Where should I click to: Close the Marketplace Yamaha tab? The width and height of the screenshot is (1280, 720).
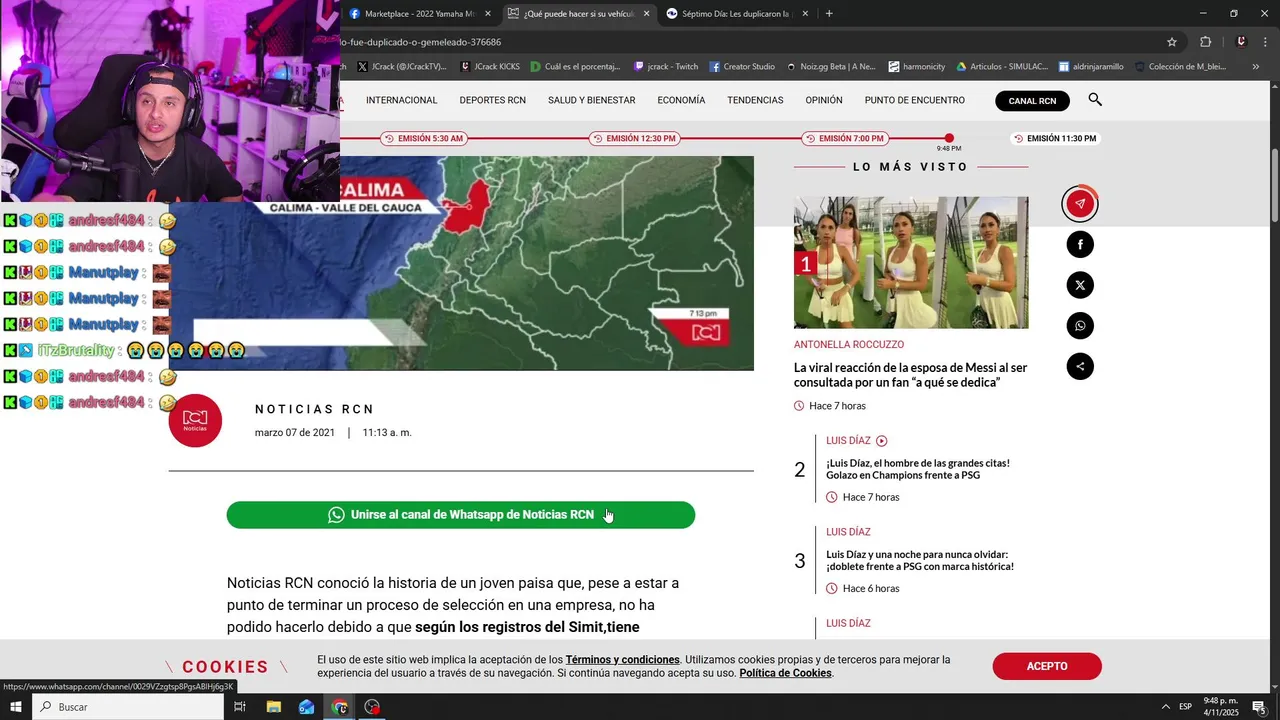[x=488, y=14]
